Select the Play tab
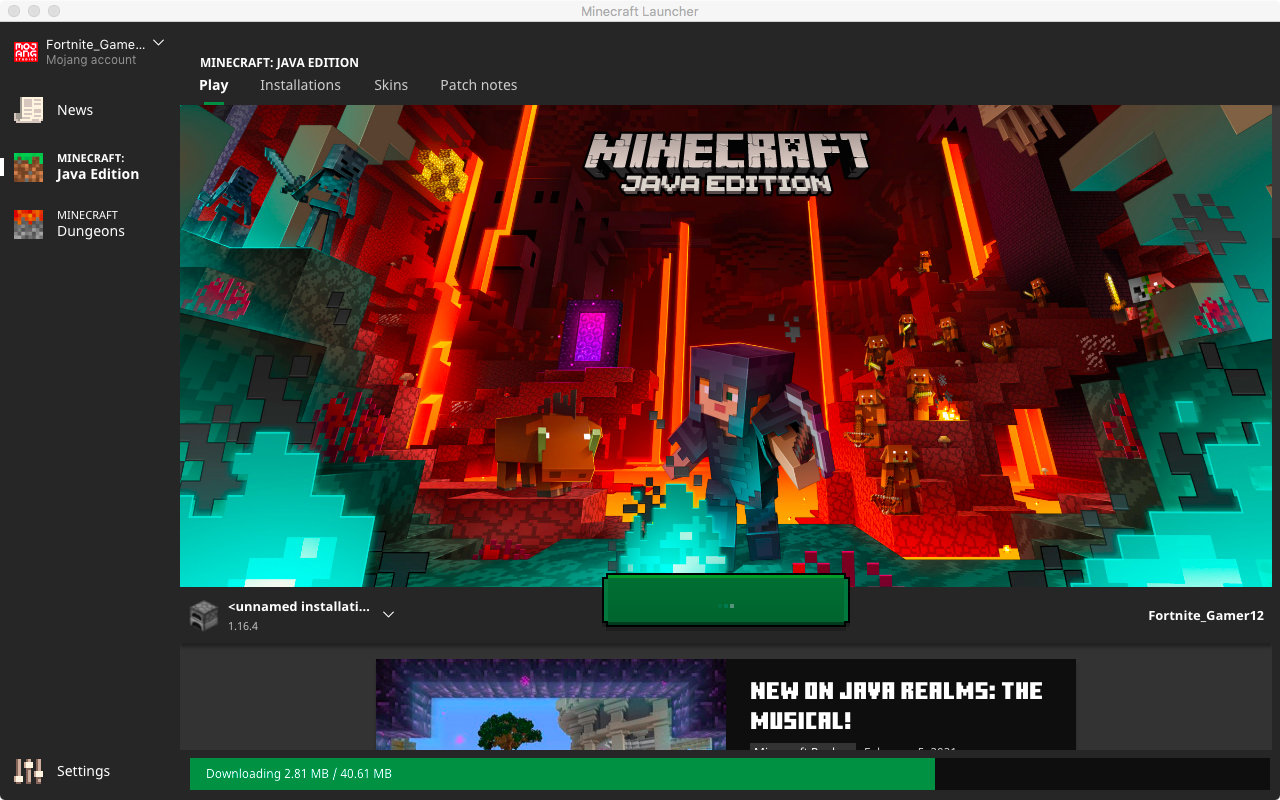This screenshot has width=1280, height=800. (214, 85)
